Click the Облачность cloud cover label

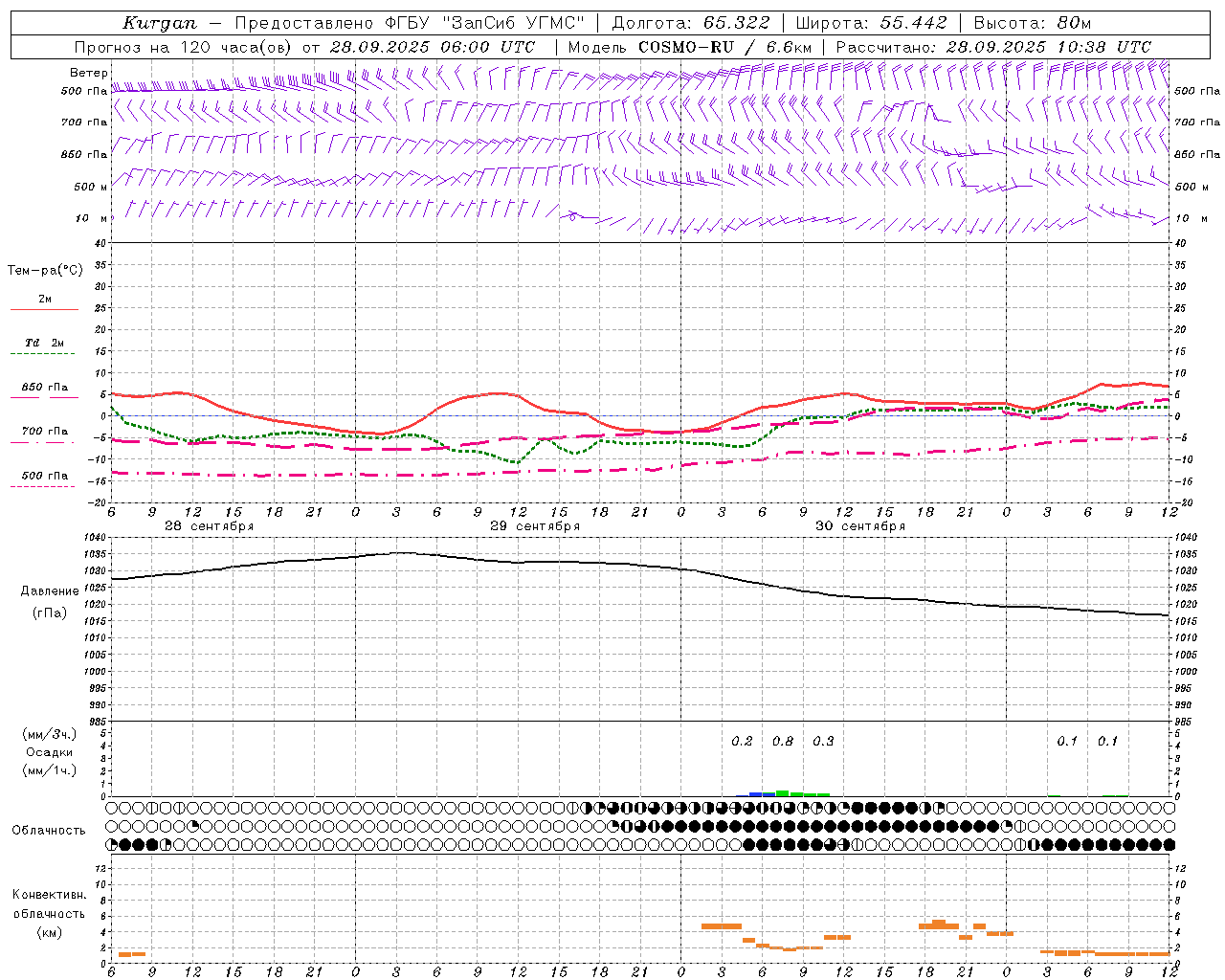49,831
